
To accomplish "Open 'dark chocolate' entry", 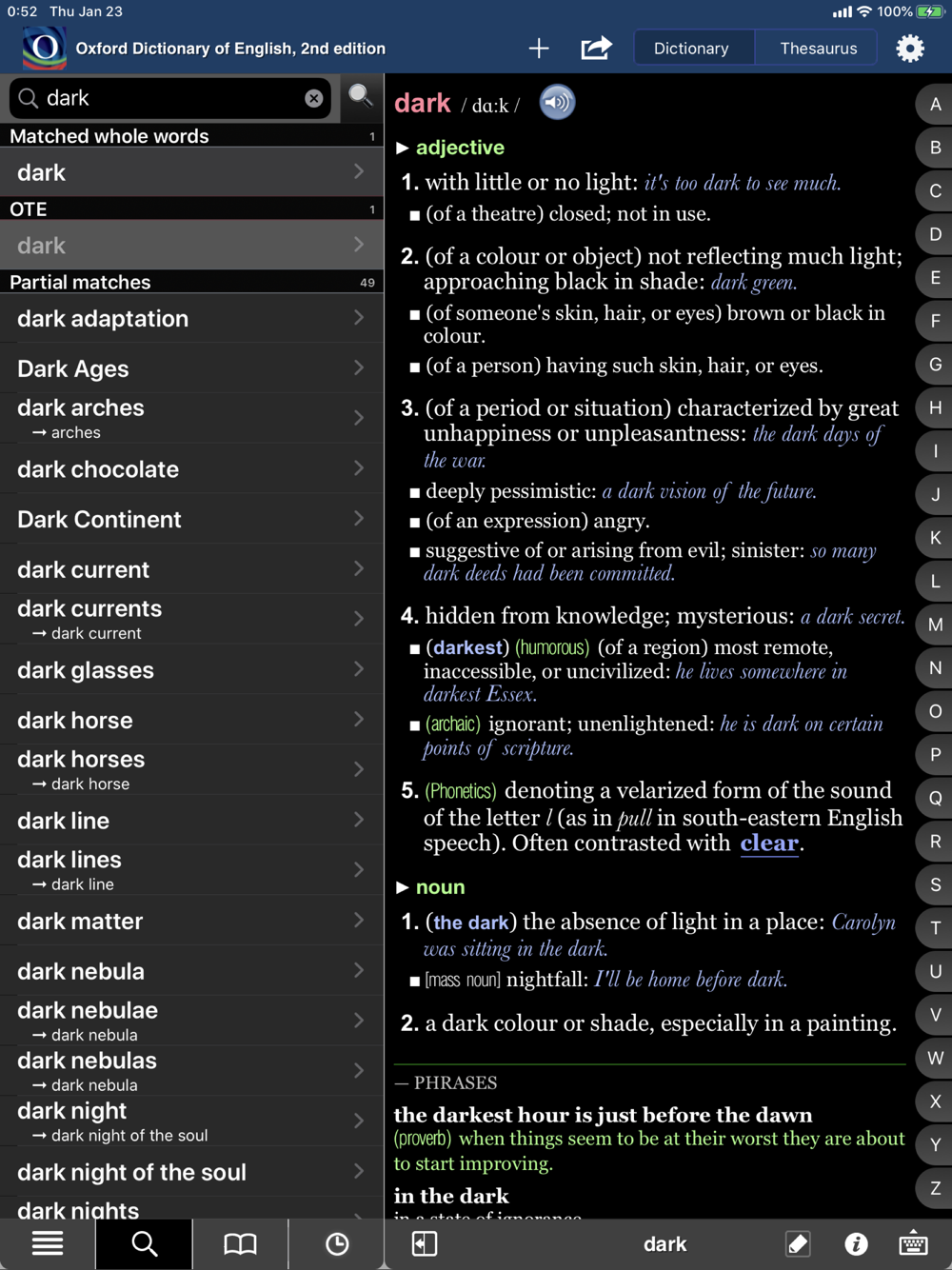I will pos(191,469).
